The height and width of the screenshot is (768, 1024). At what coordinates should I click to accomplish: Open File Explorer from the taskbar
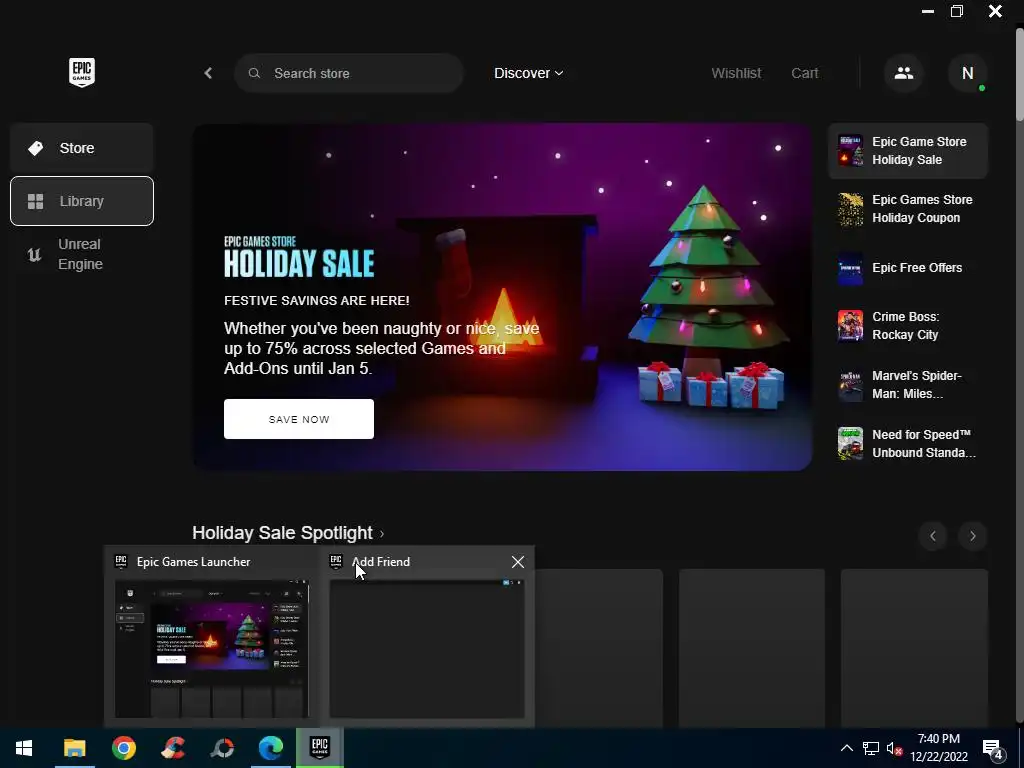pyautogui.click(x=74, y=748)
